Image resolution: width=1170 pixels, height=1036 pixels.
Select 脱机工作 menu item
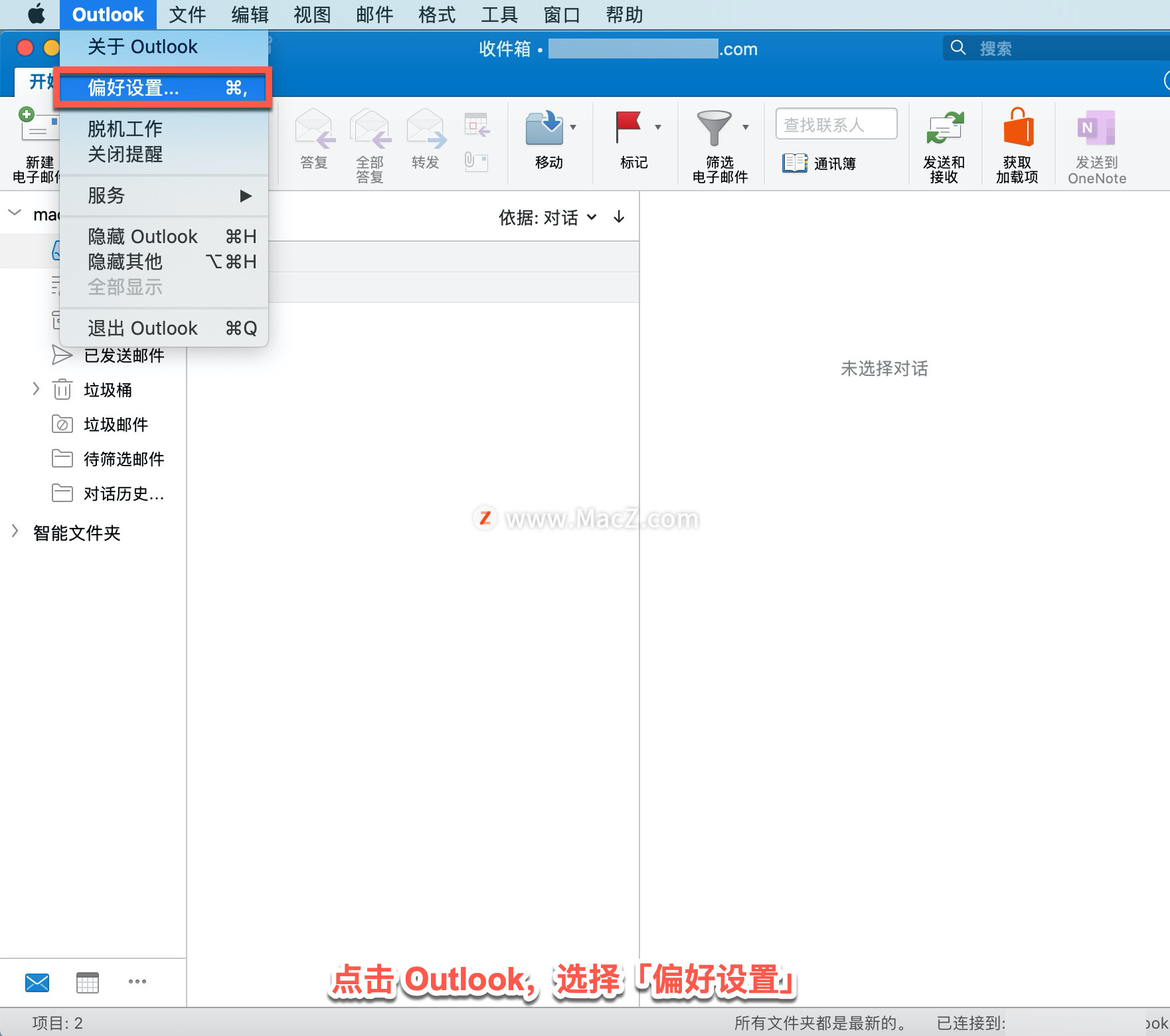pos(164,129)
